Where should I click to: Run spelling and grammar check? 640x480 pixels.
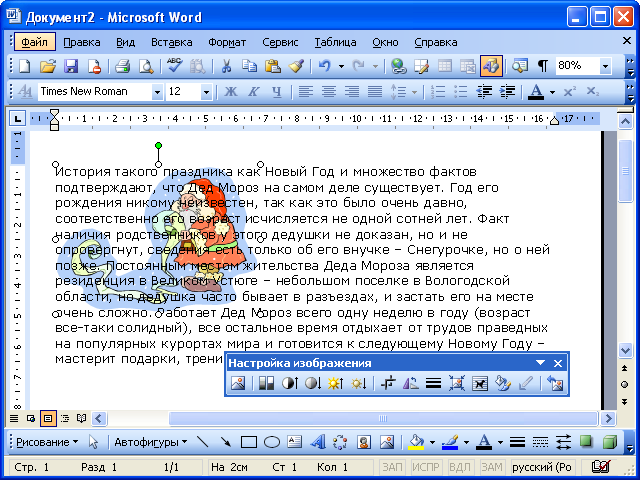174,66
